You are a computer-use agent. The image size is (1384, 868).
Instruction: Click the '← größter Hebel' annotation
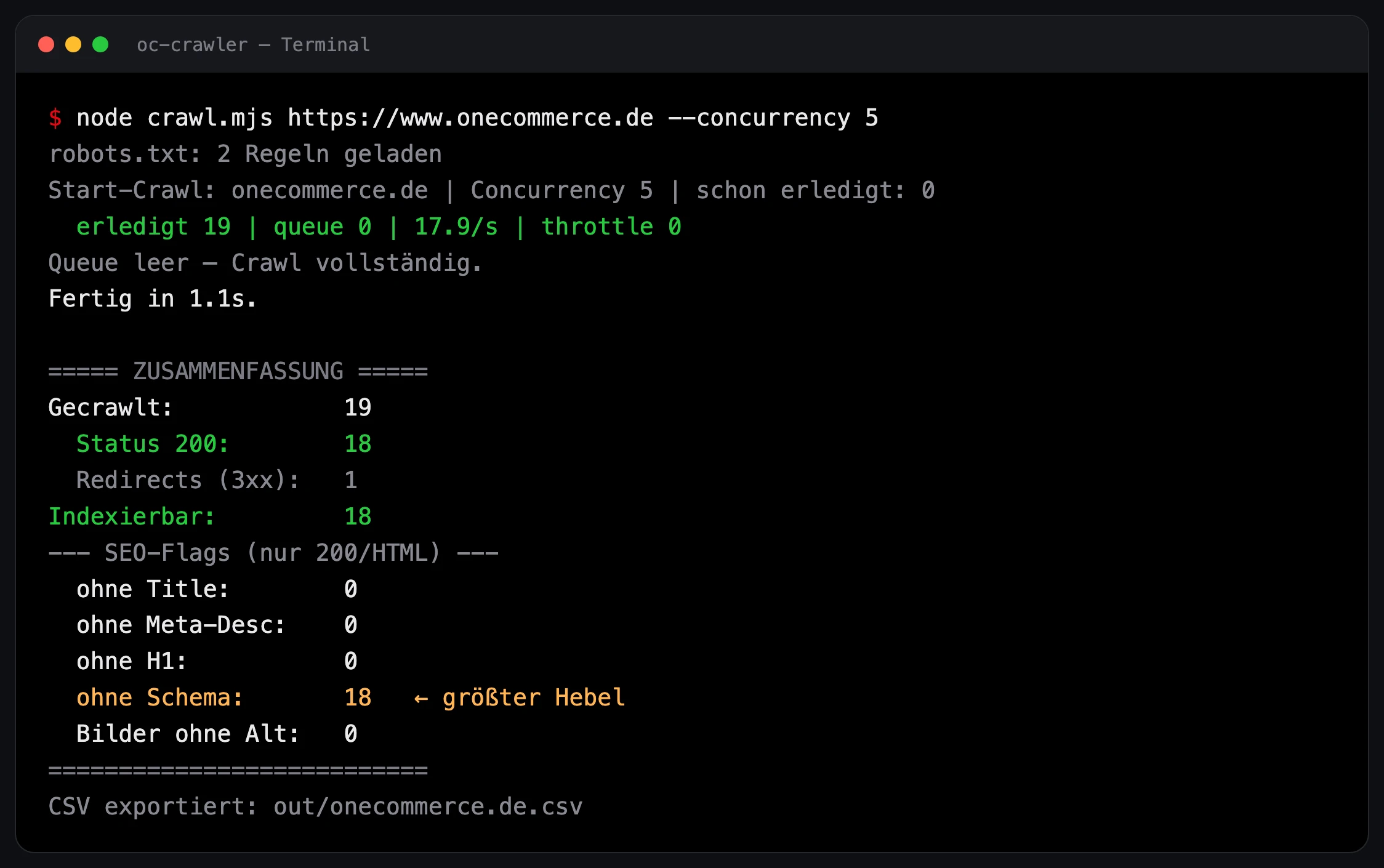point(520,697)
